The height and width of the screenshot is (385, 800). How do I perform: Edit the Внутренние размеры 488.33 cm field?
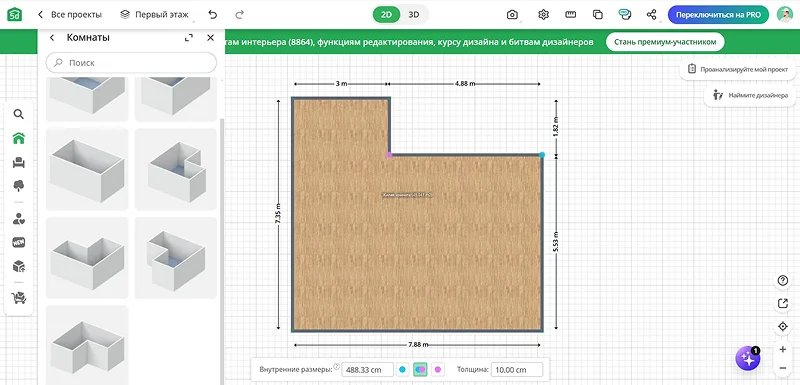(367, 370)
